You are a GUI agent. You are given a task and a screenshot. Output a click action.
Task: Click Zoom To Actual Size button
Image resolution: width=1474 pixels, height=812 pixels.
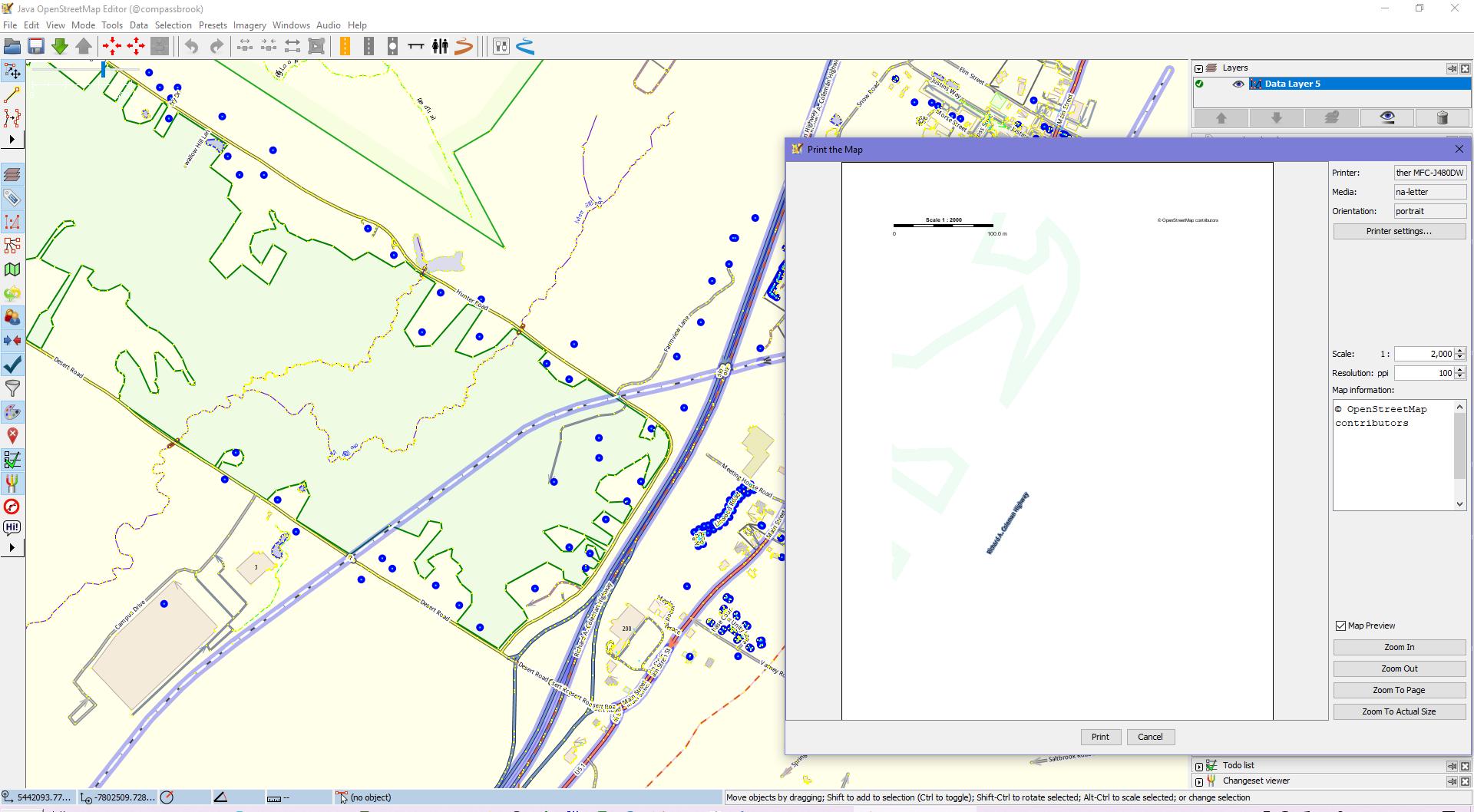pyautogui.click(x=1399, y=711)
